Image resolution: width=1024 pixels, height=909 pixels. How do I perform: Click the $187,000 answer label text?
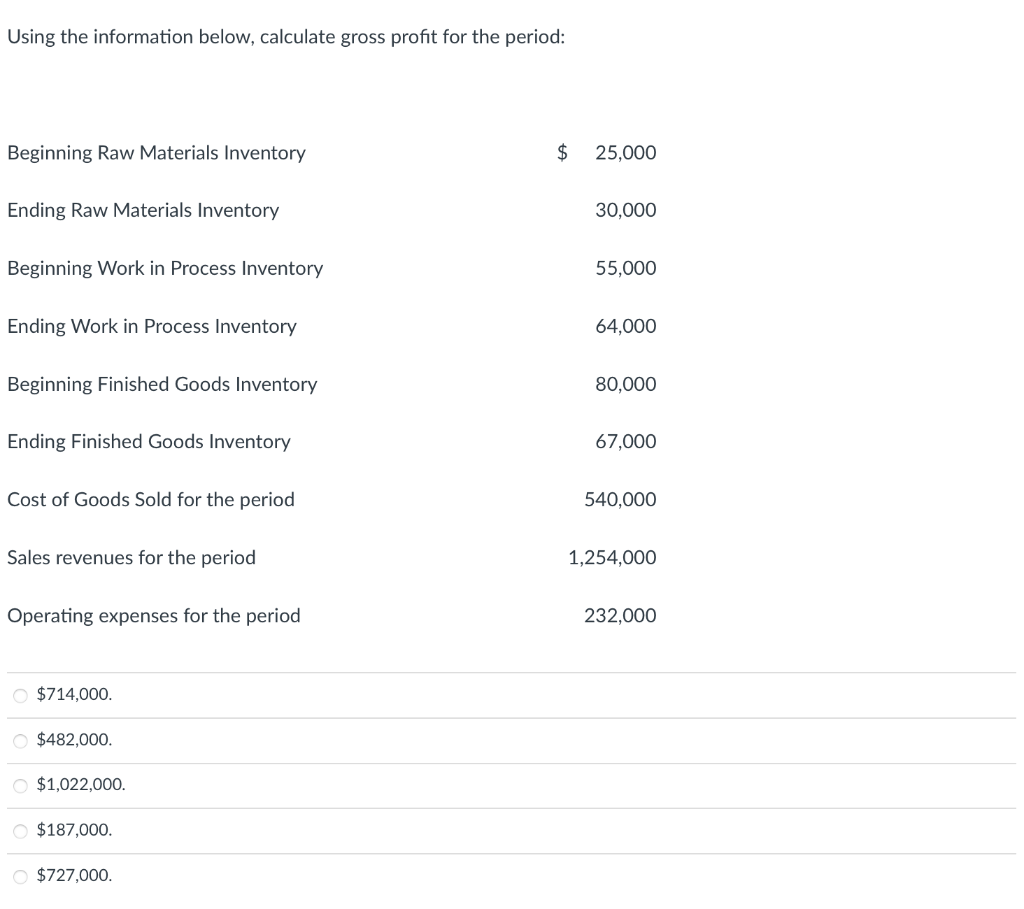73,829
